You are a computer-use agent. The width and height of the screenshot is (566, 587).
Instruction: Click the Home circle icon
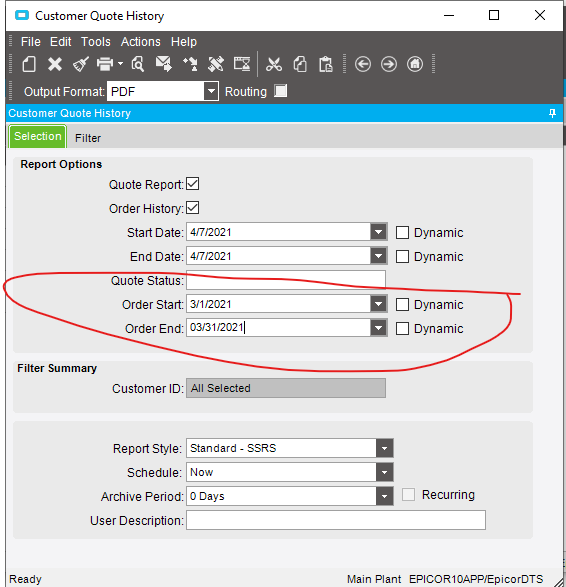pyautogui.click(x=415, y=64)
